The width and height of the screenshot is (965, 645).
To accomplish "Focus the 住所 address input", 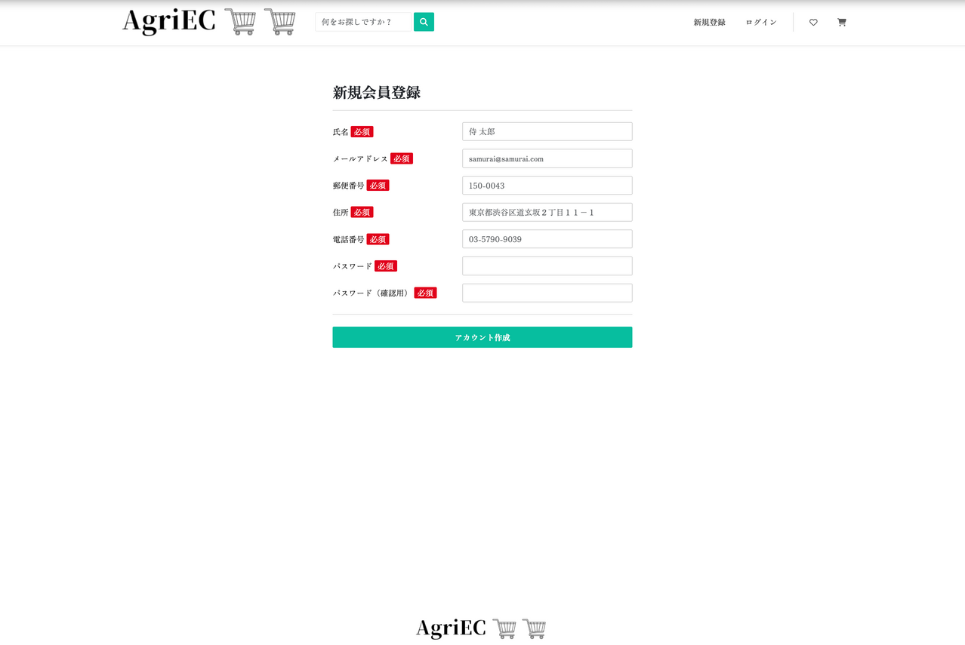I will click(547, 212).
